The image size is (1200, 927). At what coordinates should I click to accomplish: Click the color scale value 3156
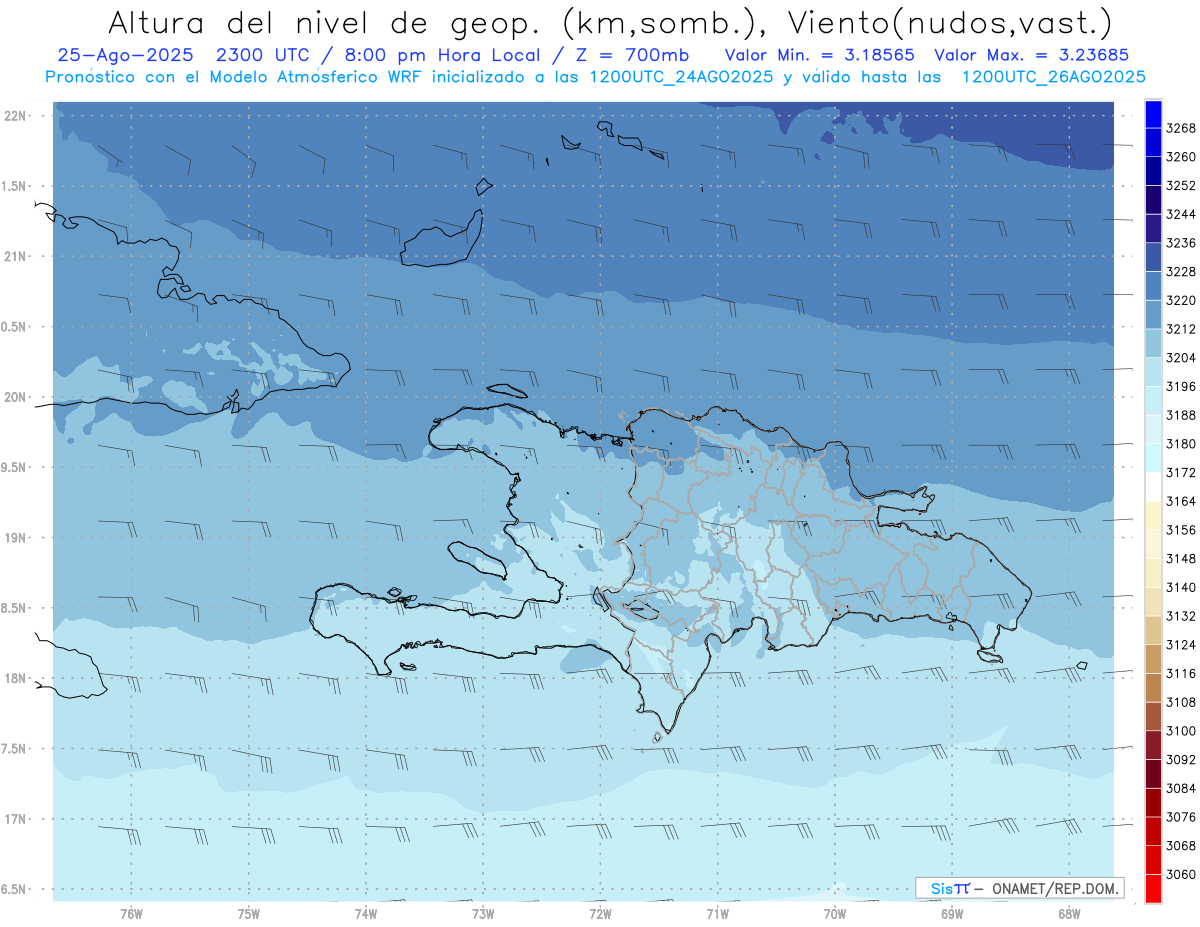tap(1181, 530)
